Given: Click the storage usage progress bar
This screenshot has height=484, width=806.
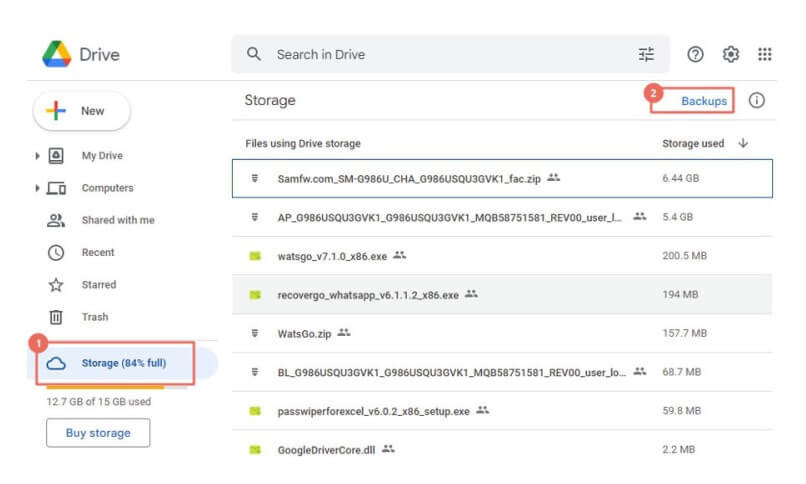Looking at the screenshot, I should (x=116, y=387).
